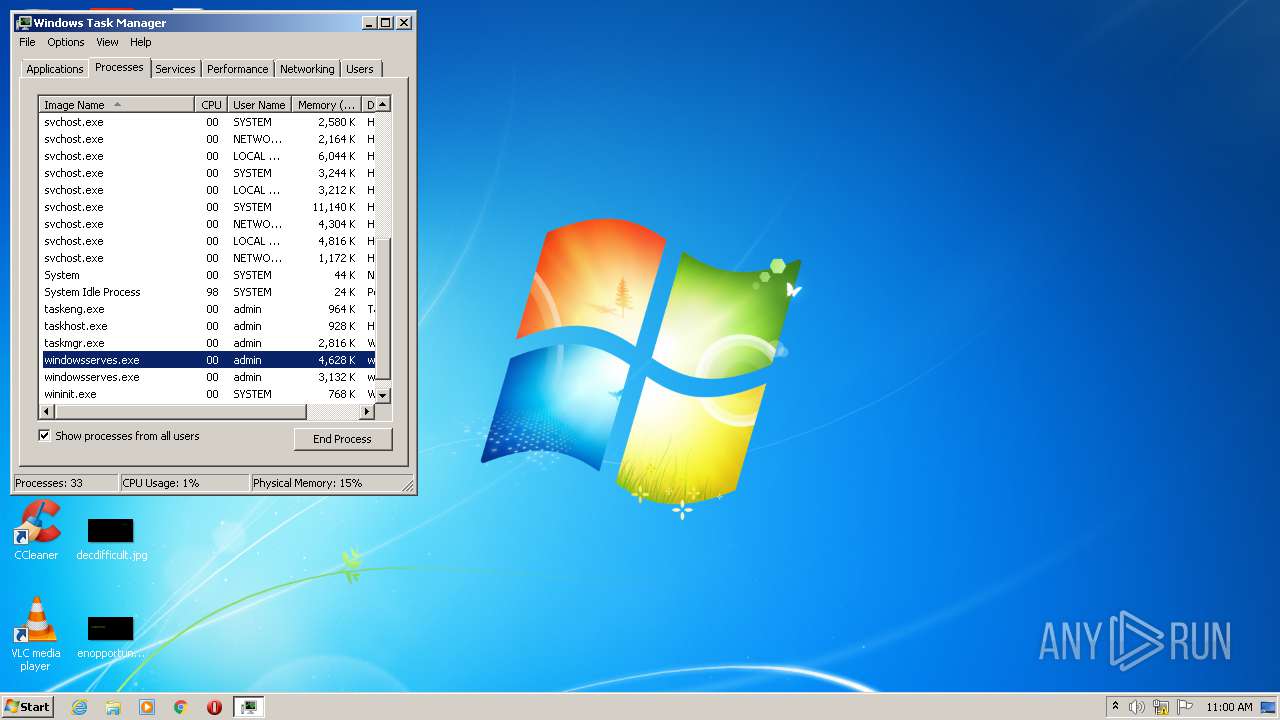Click process list scroll down arrow
Screen dimensions: 1280x720
coord(382,396)
